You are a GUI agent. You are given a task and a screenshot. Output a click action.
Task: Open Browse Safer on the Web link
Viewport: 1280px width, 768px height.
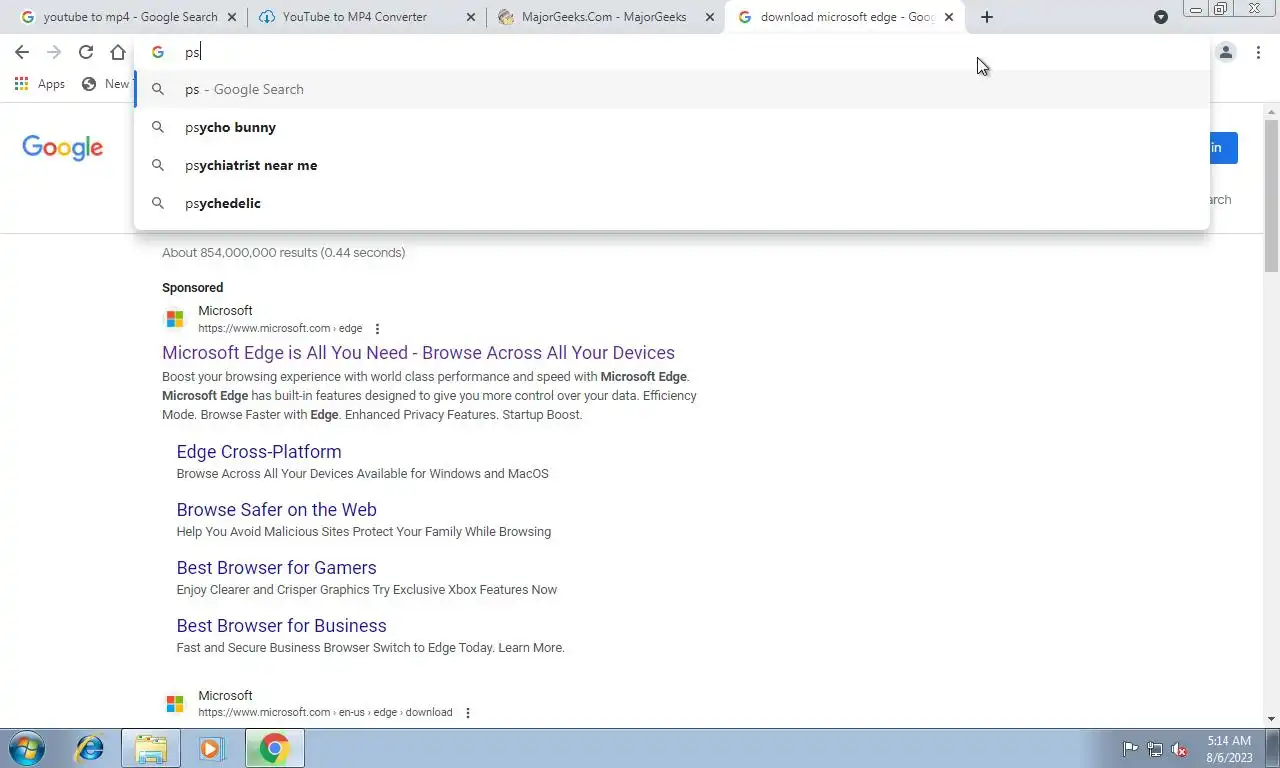[x=276, y=510]
